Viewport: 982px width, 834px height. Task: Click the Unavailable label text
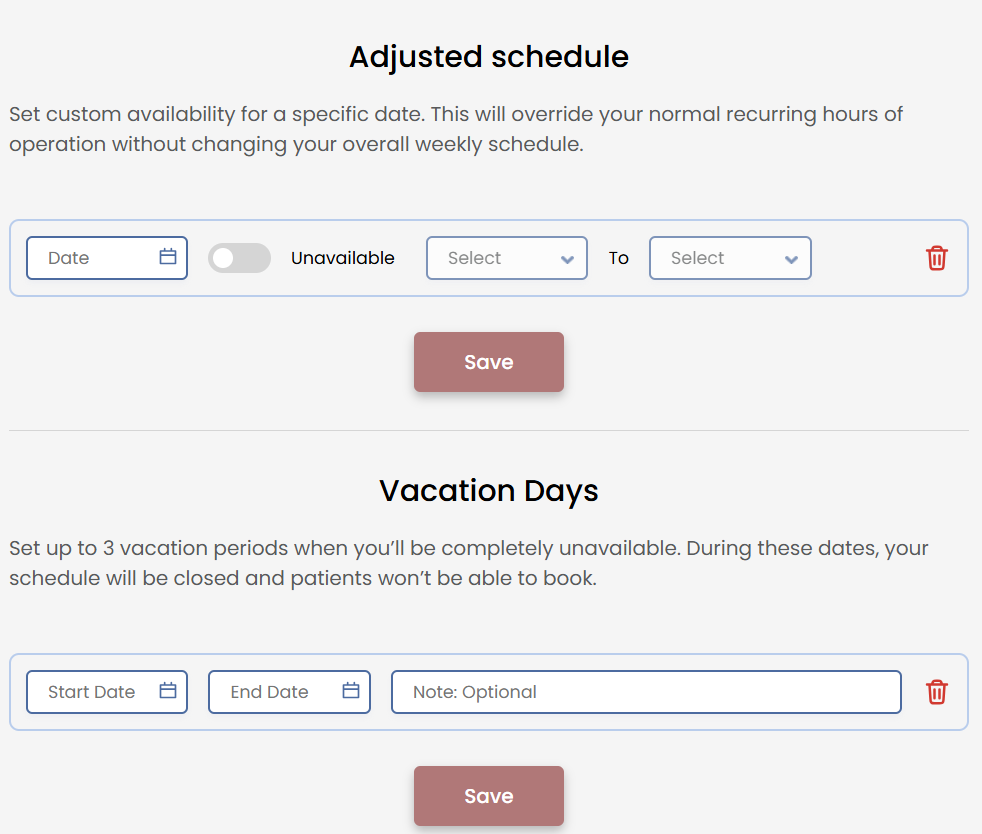tap(343, 257)
